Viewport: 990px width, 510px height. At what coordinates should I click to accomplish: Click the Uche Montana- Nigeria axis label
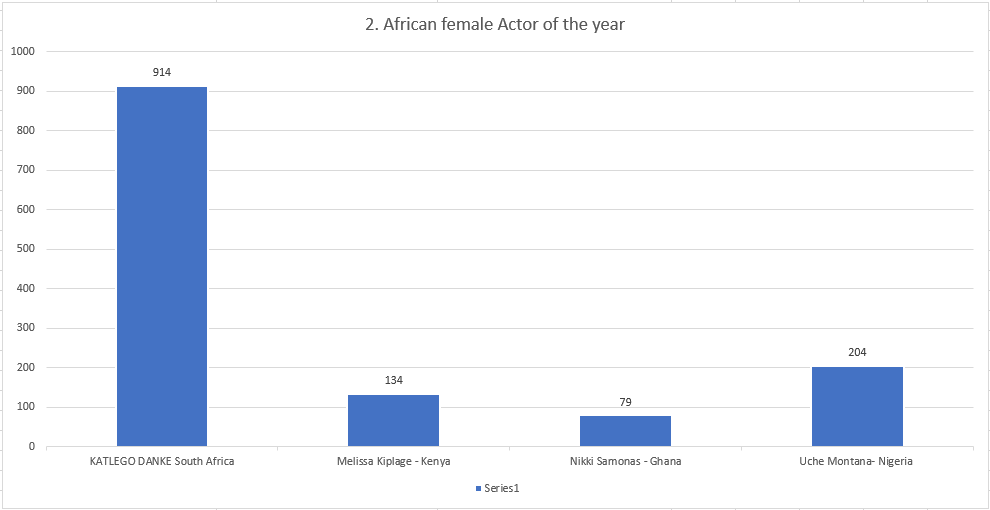pyautogui.click(x=857, y=462)
